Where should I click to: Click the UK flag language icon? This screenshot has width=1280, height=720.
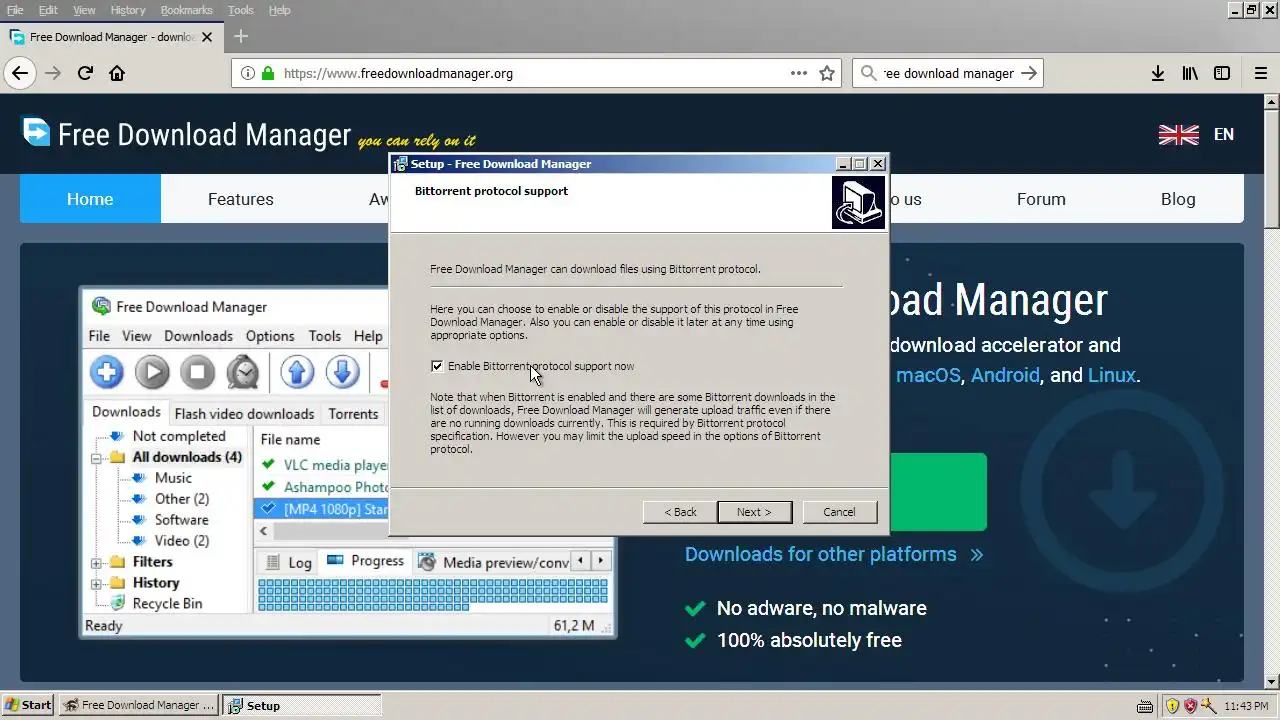click(1178, 134)
